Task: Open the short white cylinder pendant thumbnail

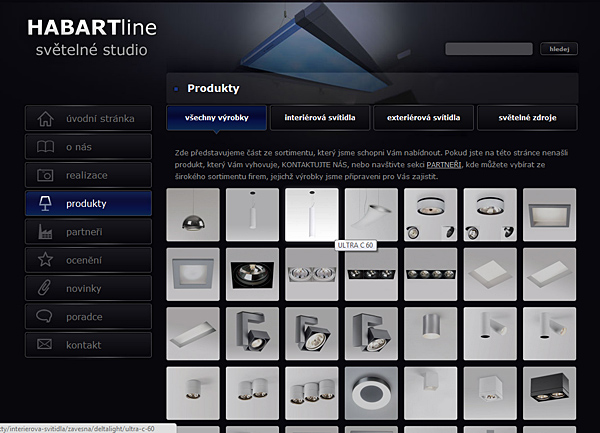Action: click(253, 215)
